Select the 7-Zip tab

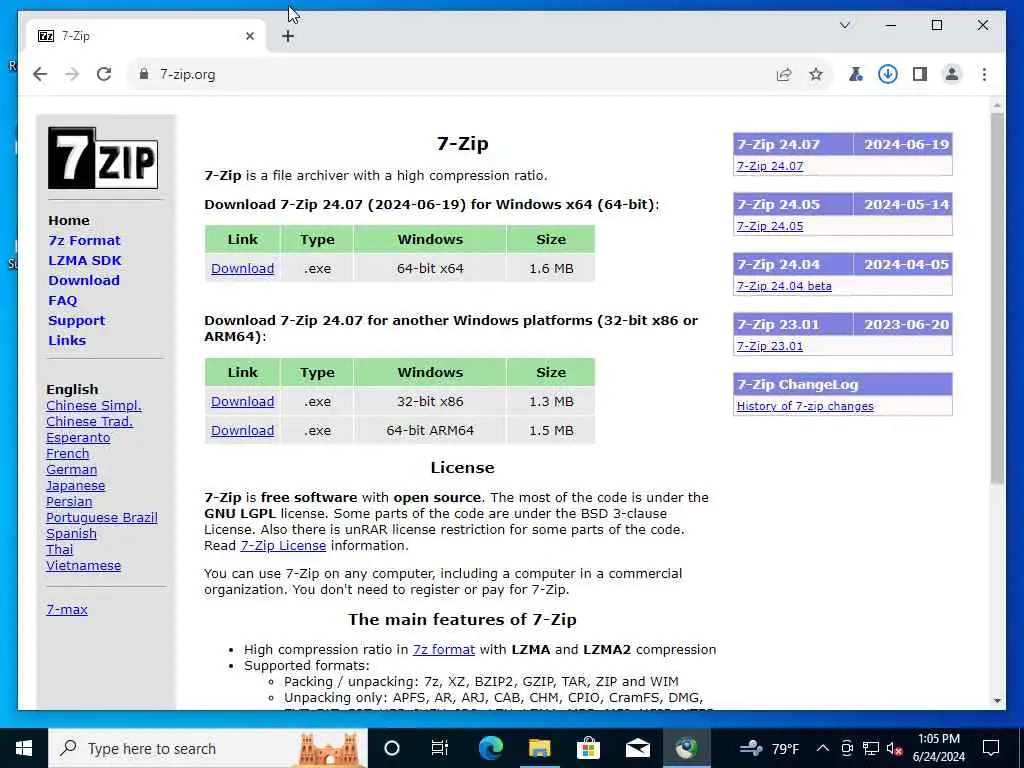[x=145, y=37]
